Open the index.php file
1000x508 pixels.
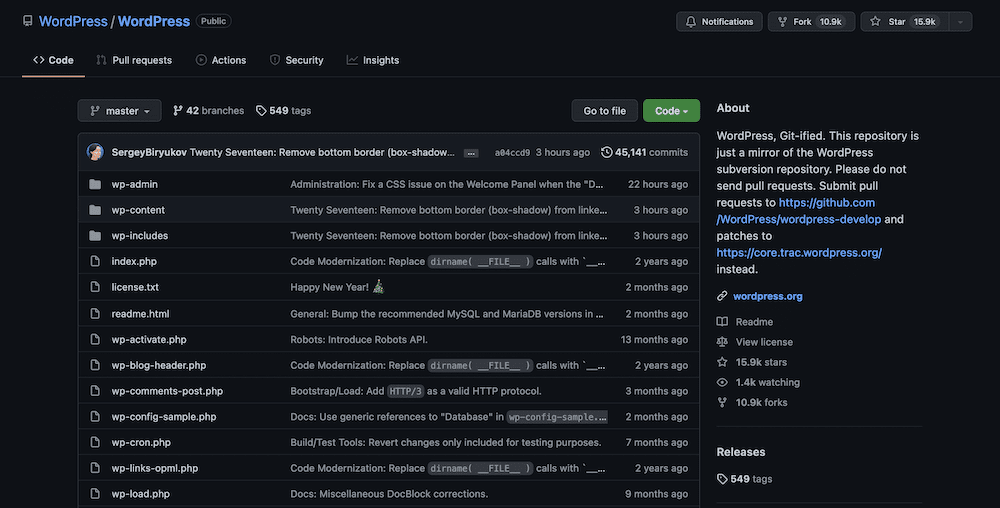pyautogui.click(x=134, y=261)
